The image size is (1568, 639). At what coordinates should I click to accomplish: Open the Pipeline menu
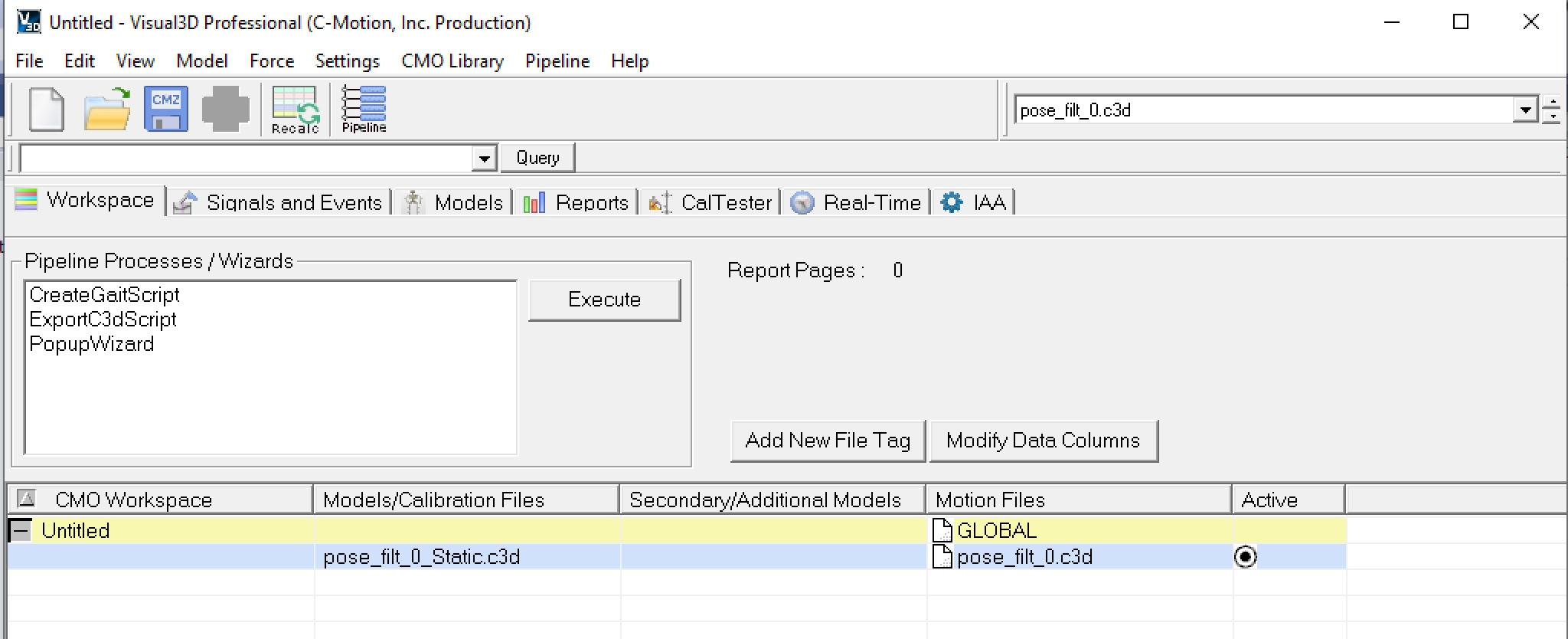tap(557, 61)
